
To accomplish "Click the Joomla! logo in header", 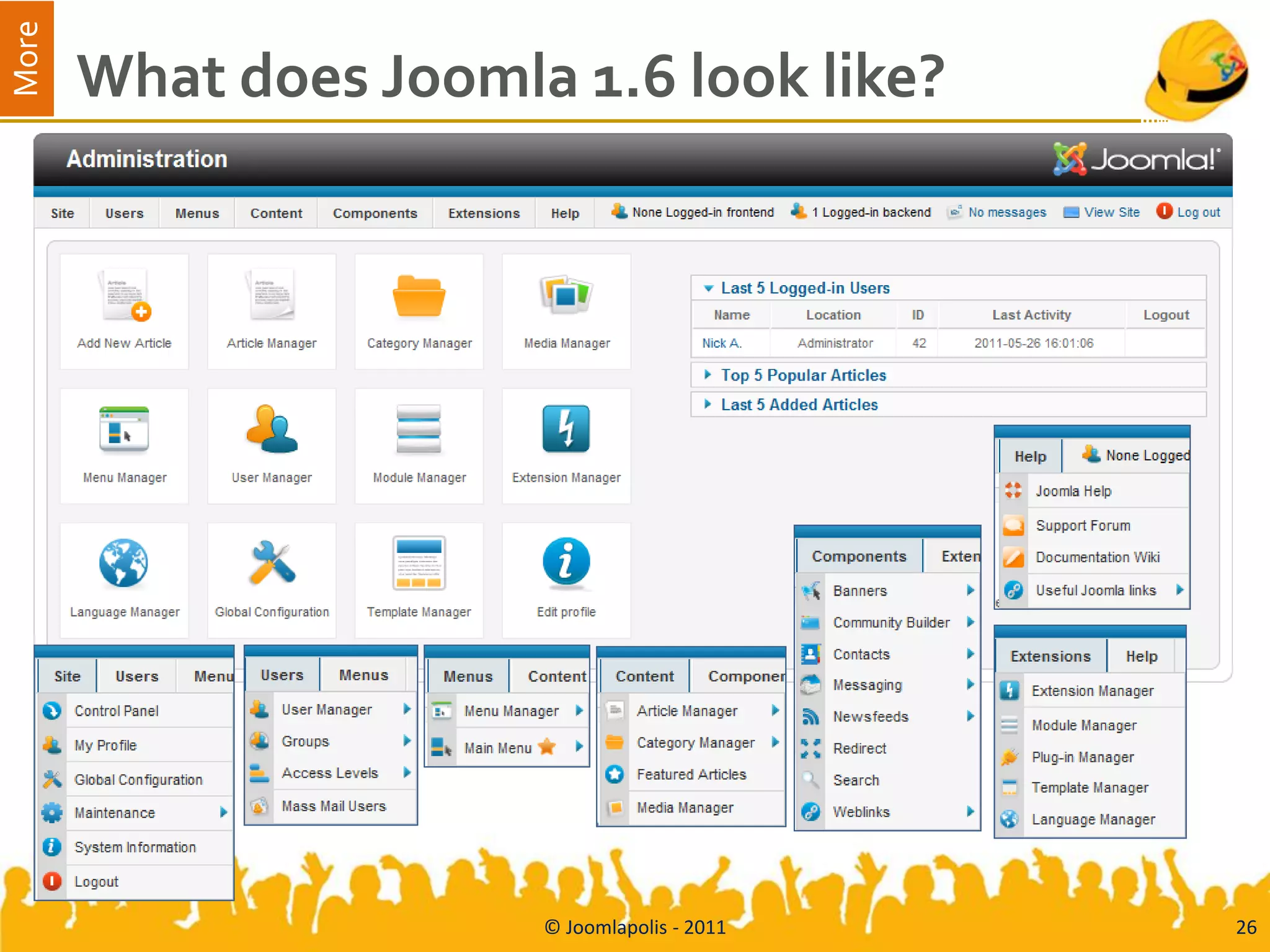I will (x=1136, y=159).
